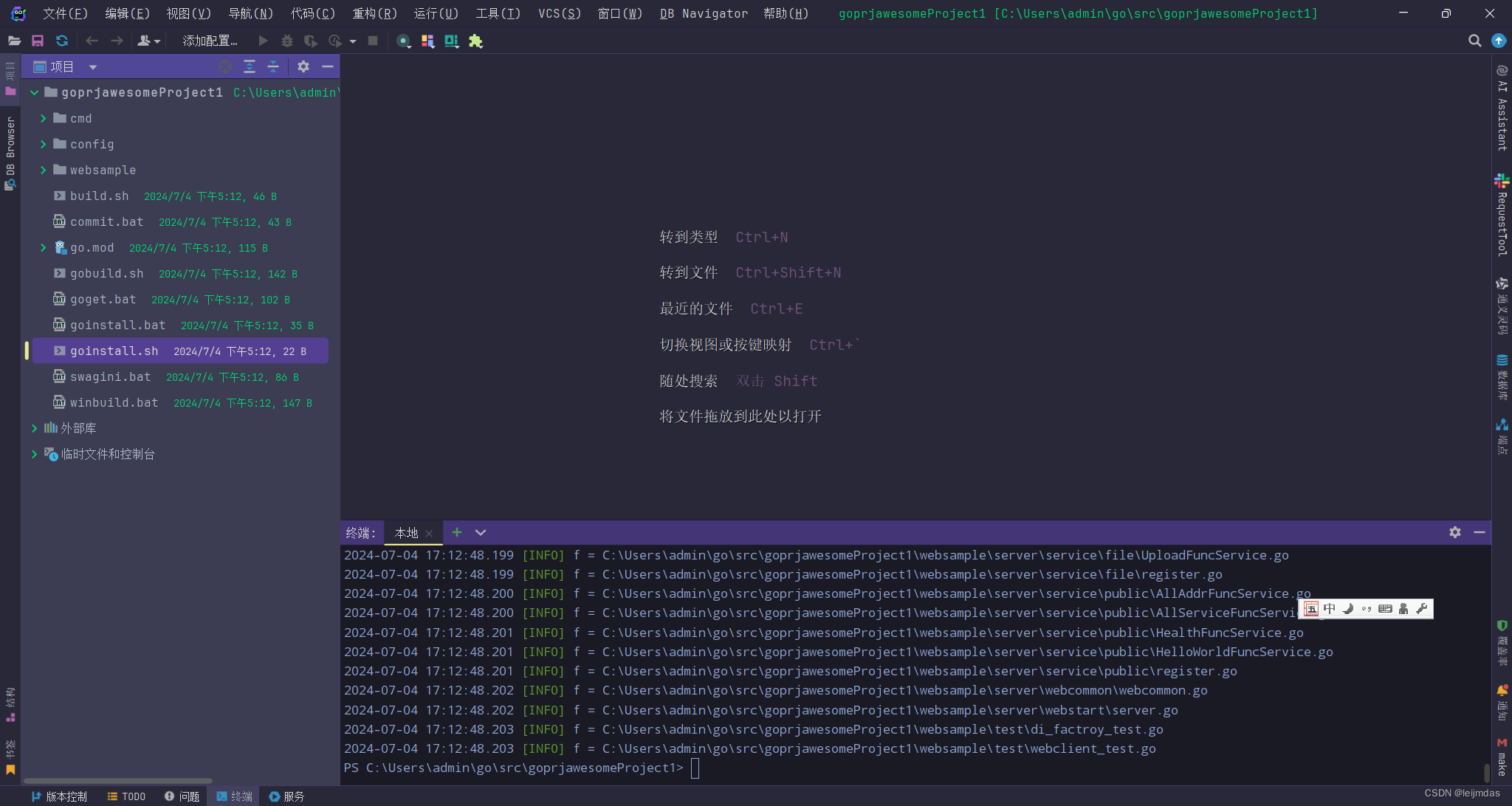The width and height of the screenshot is (1512, 806).
Task: Click the Search Everywhere magnifier icon
Action: point(1475,41)
